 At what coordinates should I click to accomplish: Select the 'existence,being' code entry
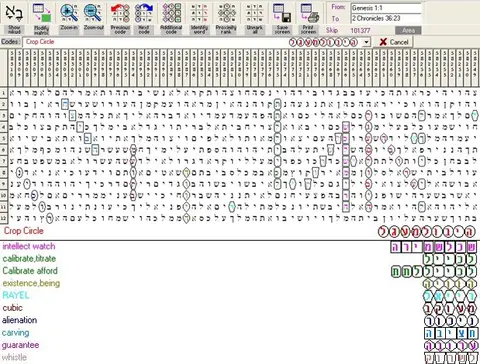point(31,283)
